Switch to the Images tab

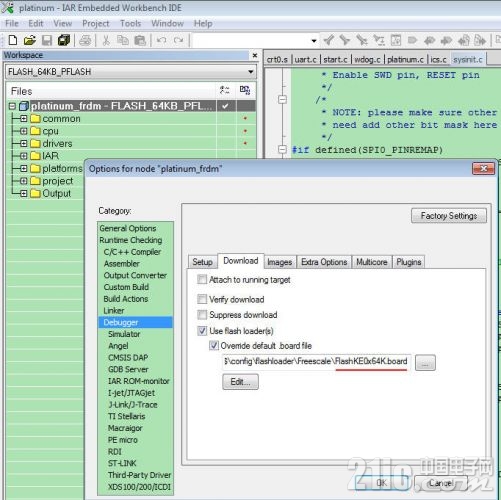coord(280,262)
